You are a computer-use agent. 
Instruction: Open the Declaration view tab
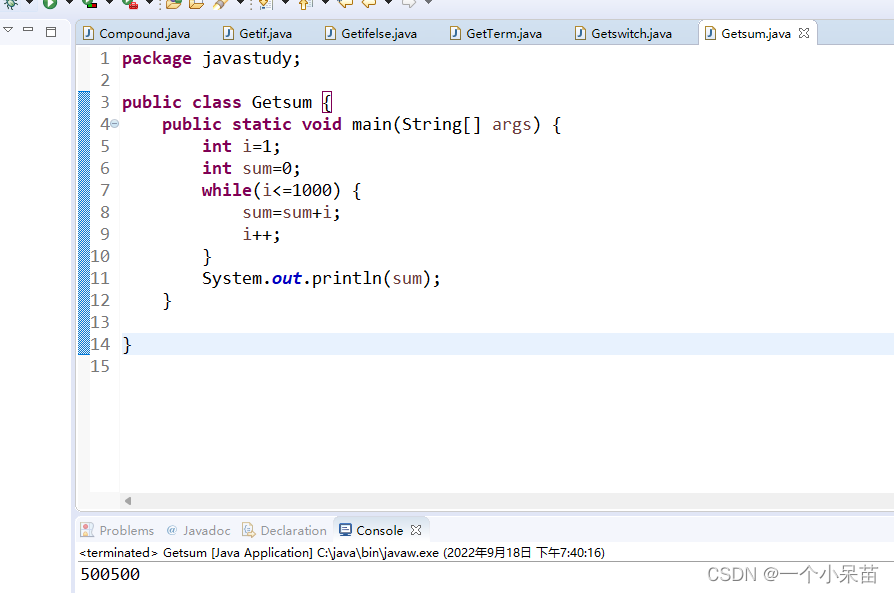point(285,530)
